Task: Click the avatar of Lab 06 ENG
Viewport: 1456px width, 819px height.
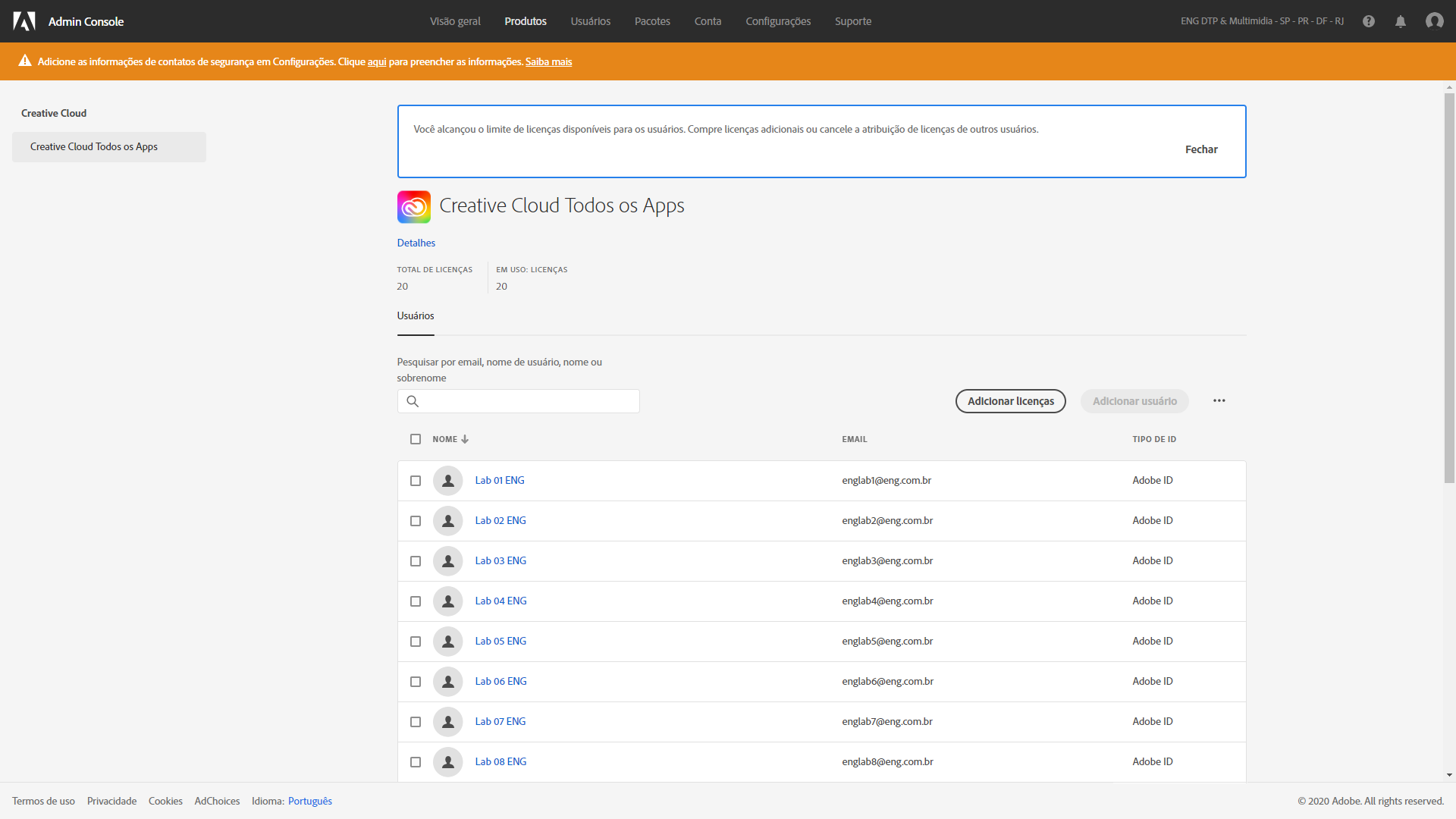Action: point(448,682)
